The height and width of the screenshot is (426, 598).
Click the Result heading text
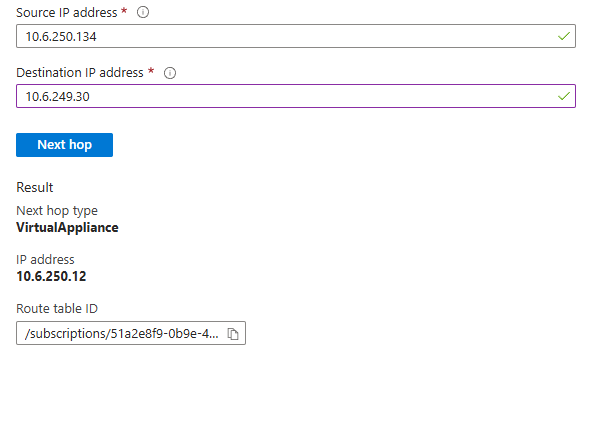(35, 188)
